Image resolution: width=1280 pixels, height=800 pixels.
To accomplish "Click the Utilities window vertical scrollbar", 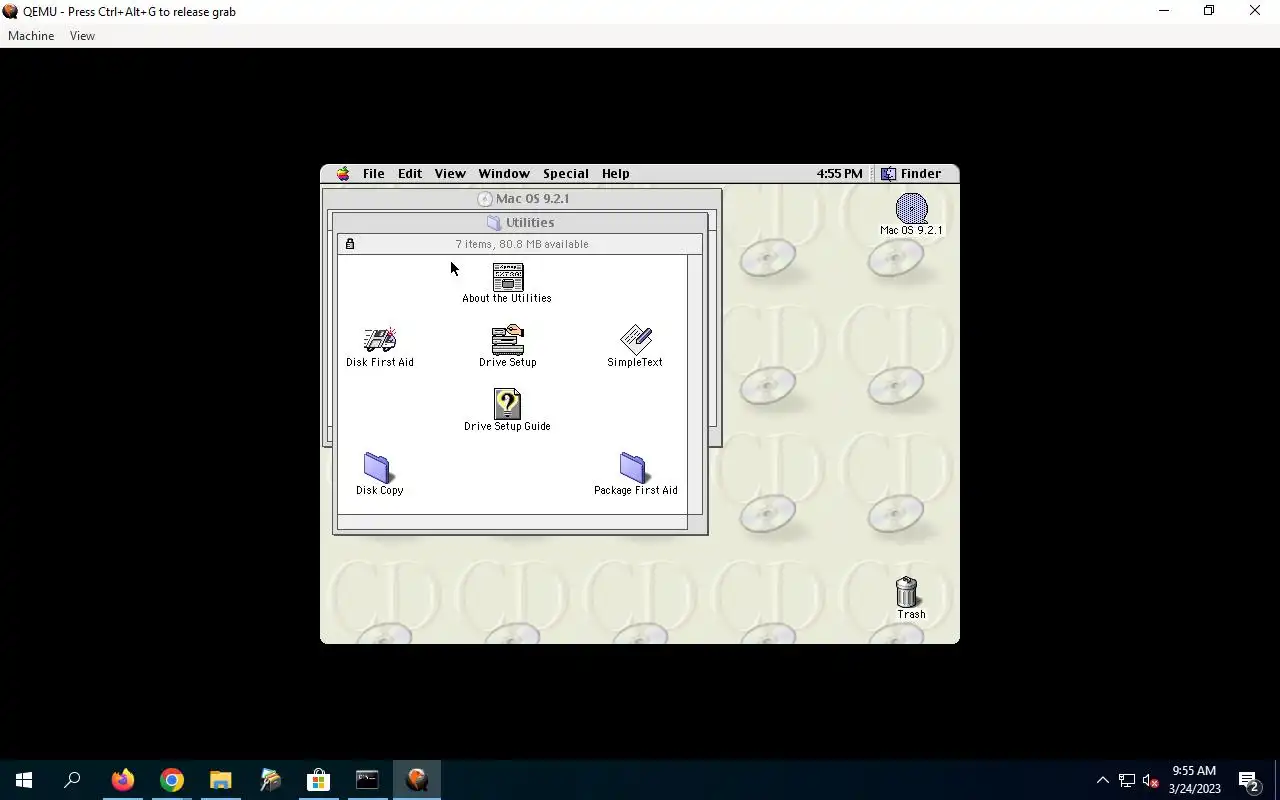I will [695, 384].
